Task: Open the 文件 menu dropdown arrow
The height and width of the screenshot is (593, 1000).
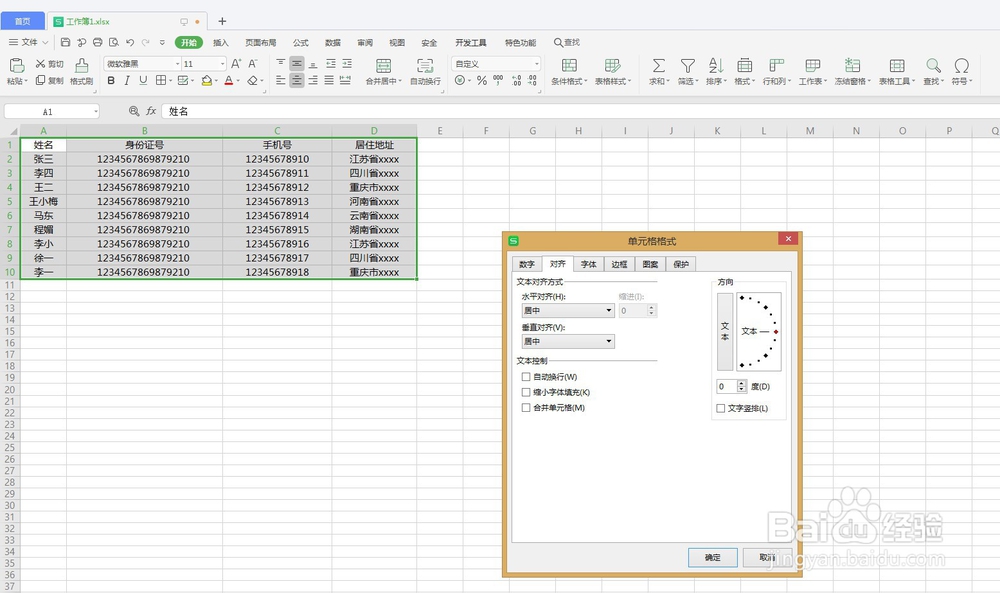Action: click(x=45, y=42)
